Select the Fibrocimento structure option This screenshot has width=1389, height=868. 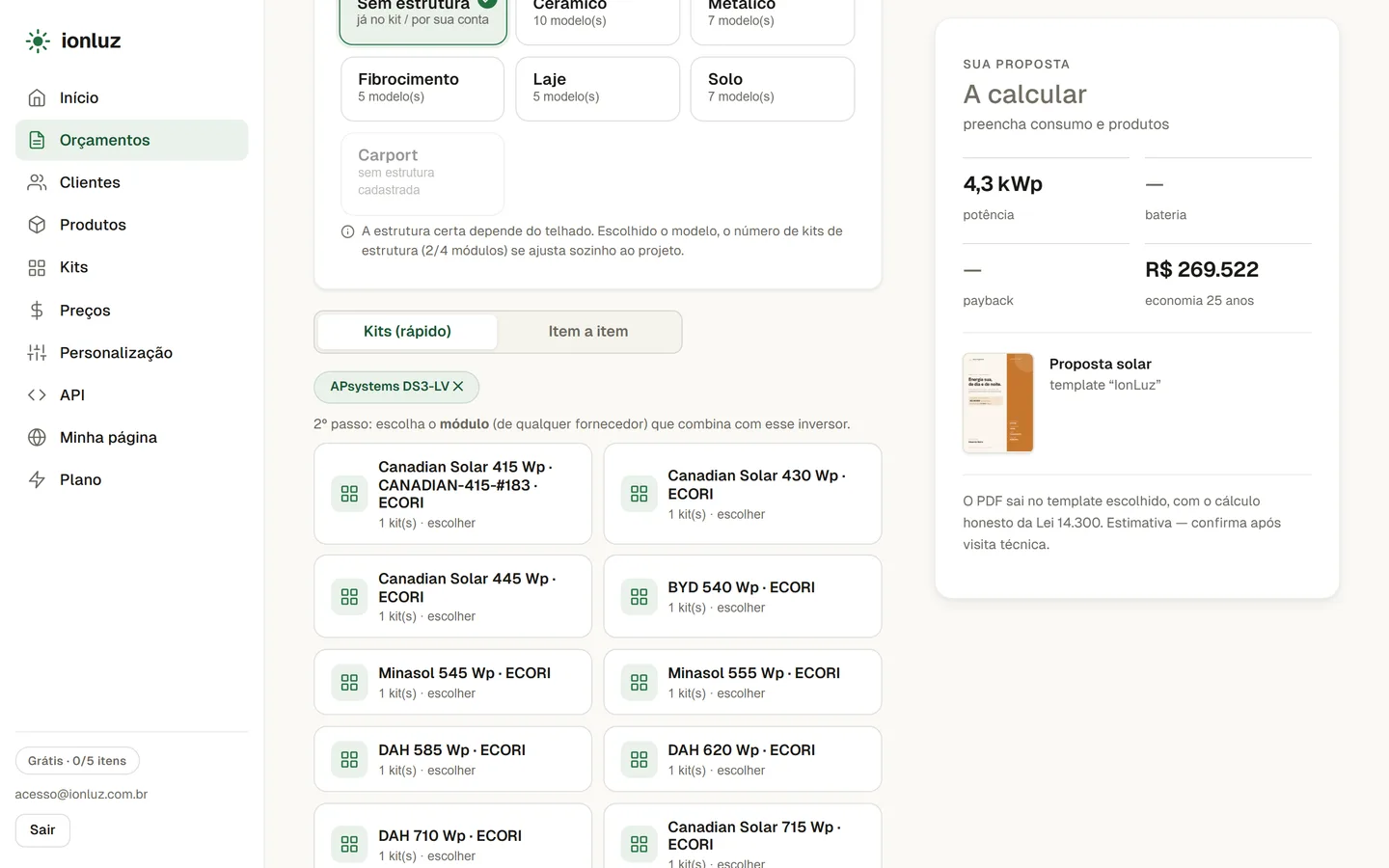click(x=422, y=89)
